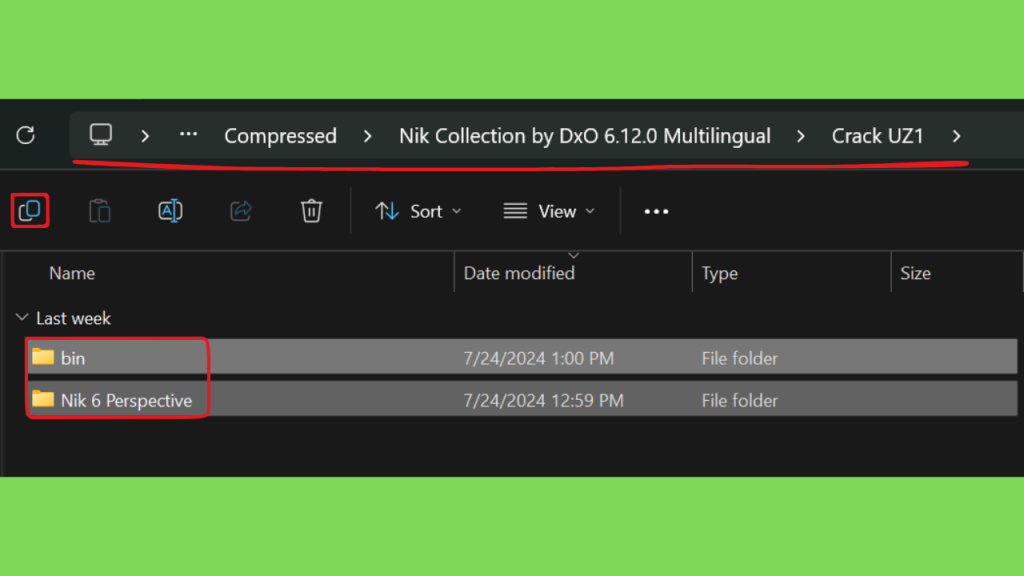Open the Sort dropdown

tap(419, 211)
